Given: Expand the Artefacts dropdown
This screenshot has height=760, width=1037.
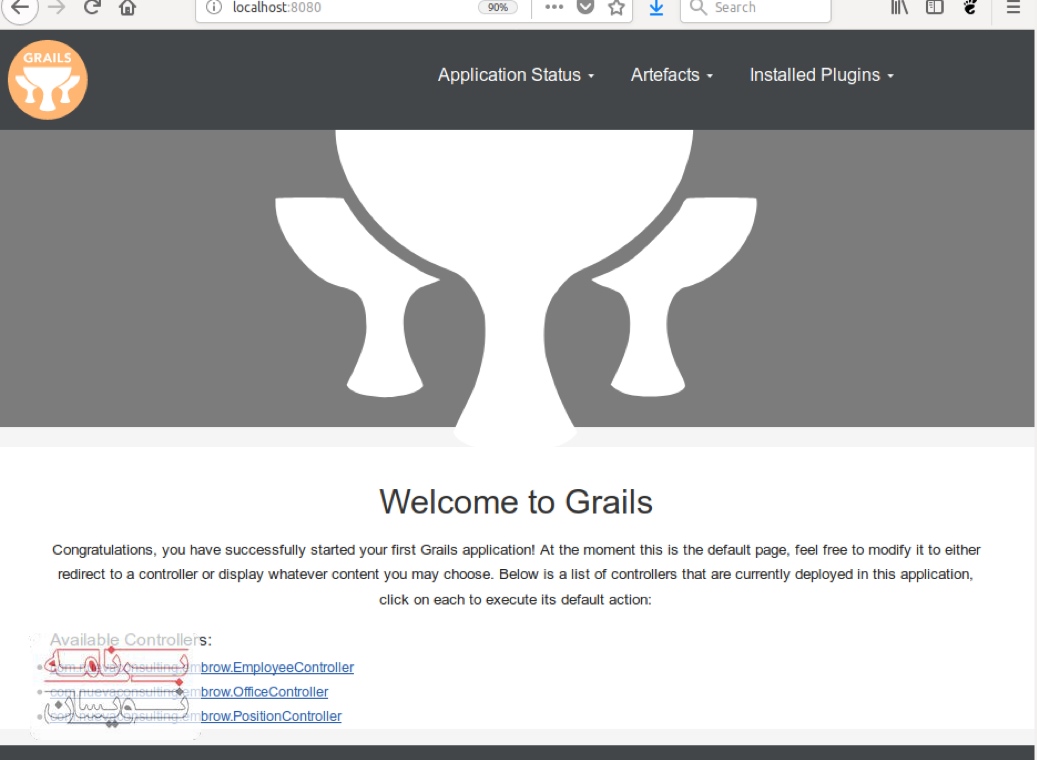Looking at the screenshot, I should [x=671, y=75].
